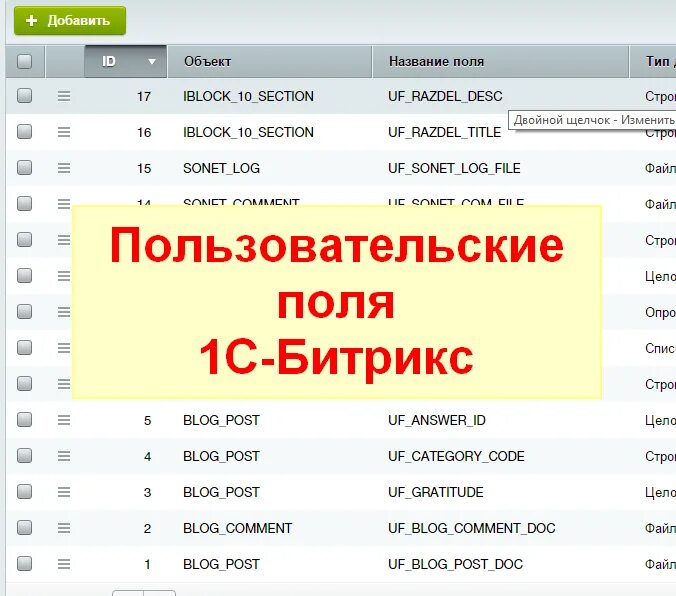Check the row 15 SONET_LOG checkbox

coord(25,167)
